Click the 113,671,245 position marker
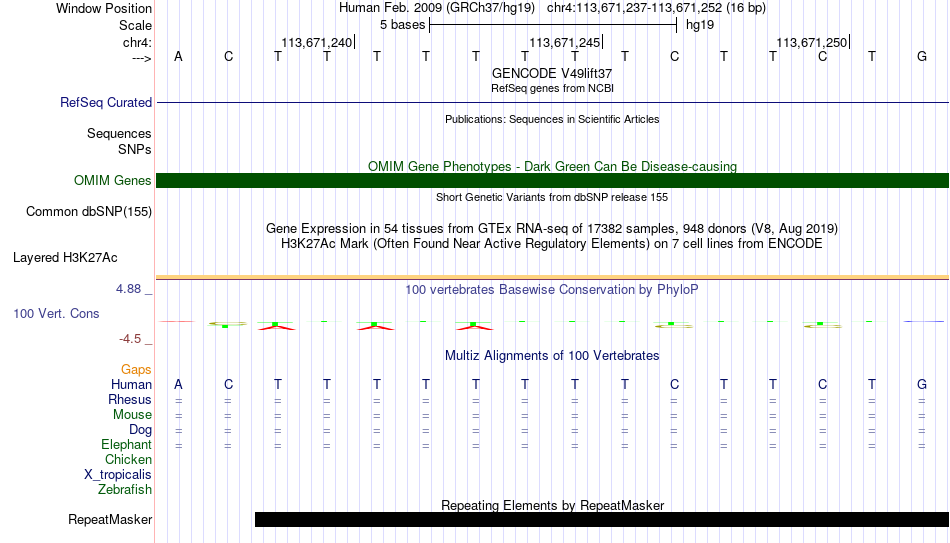Viewport: 950px width, 543px height. click(x=565, y=42)
